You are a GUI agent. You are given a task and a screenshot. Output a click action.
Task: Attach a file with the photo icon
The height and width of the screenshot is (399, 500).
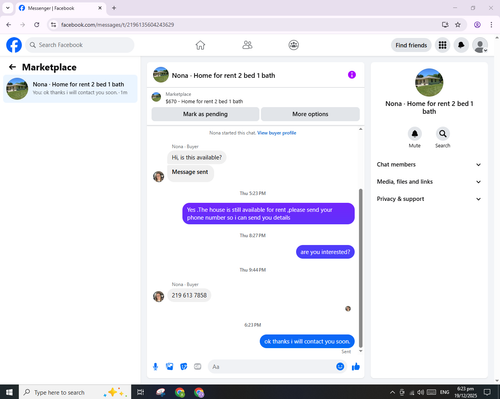coord(170,367)
